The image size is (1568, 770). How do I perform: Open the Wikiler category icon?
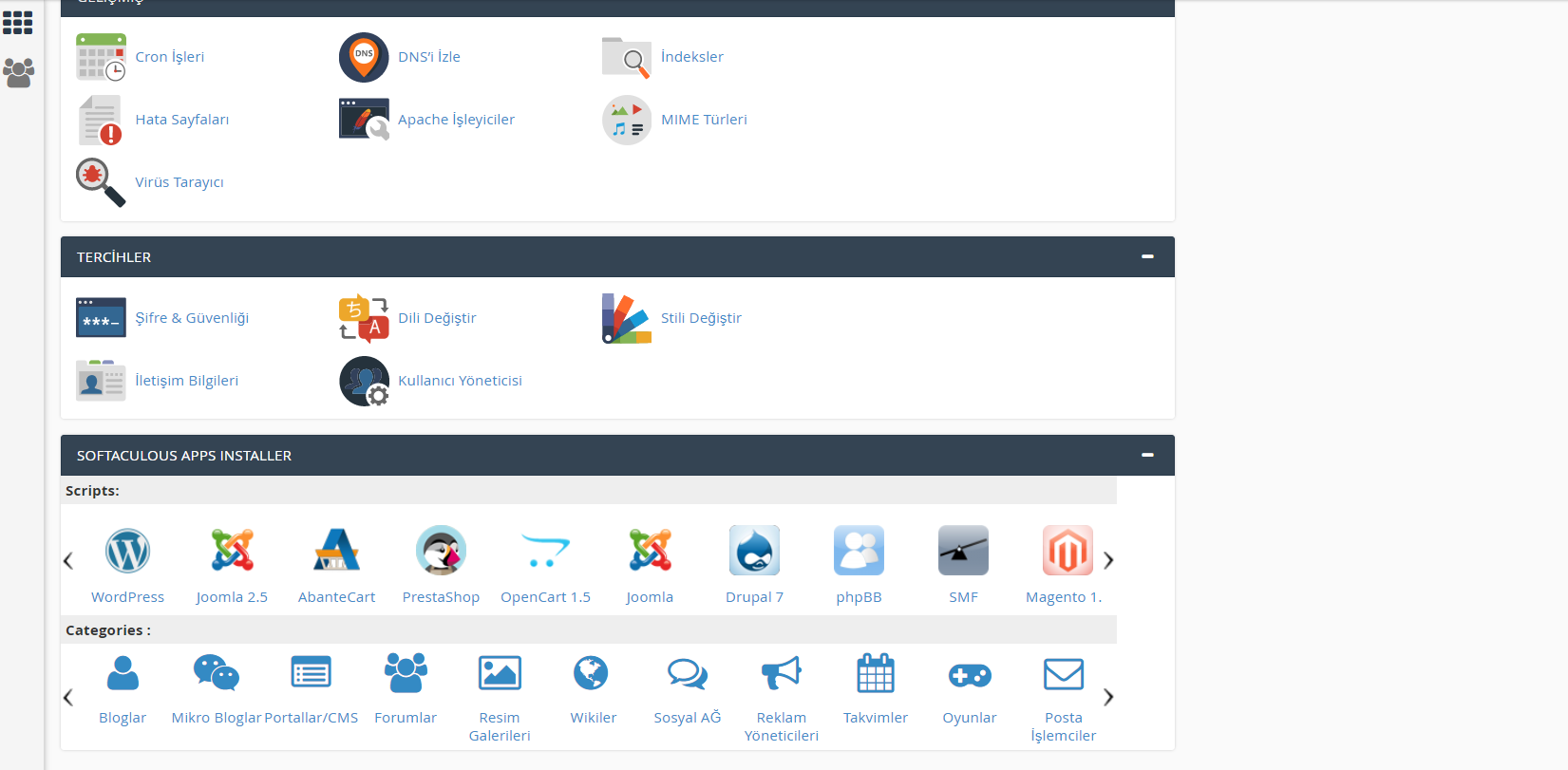click(x=591, y=673)
